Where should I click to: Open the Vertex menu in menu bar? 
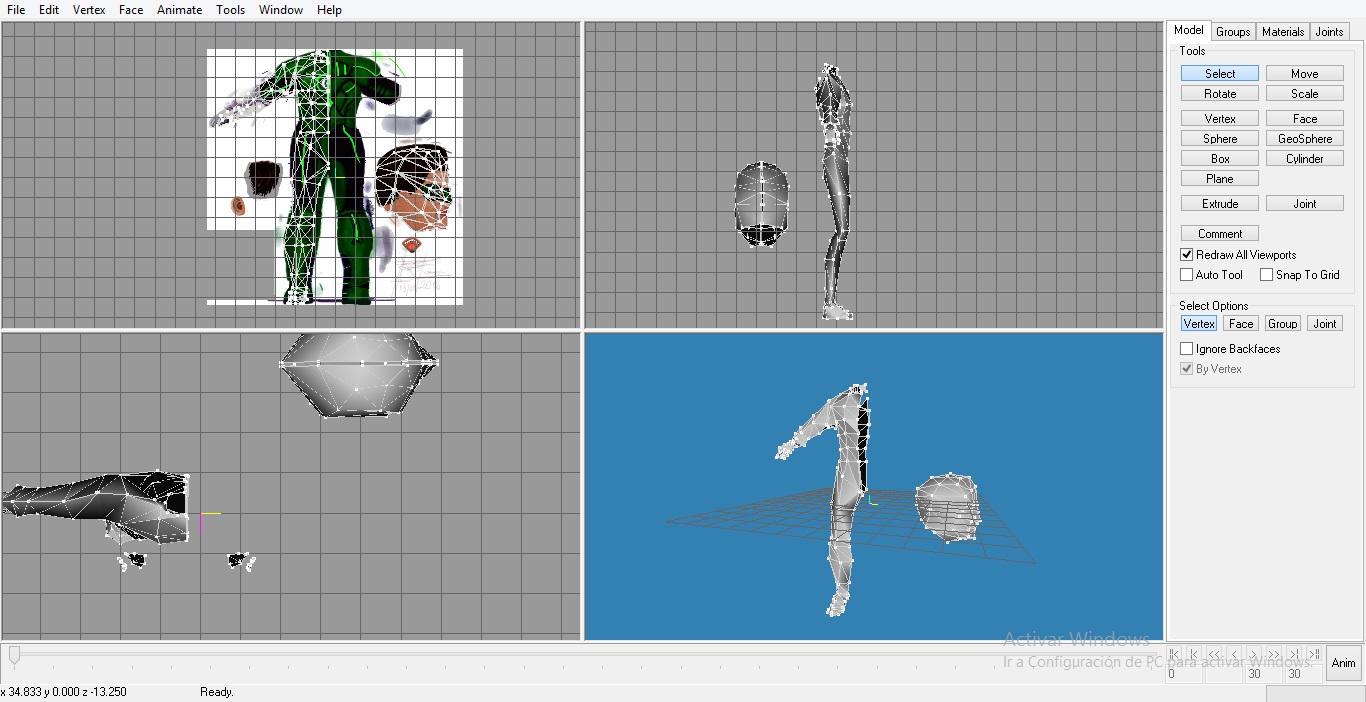pyautogui.click(x=89, y=10)
